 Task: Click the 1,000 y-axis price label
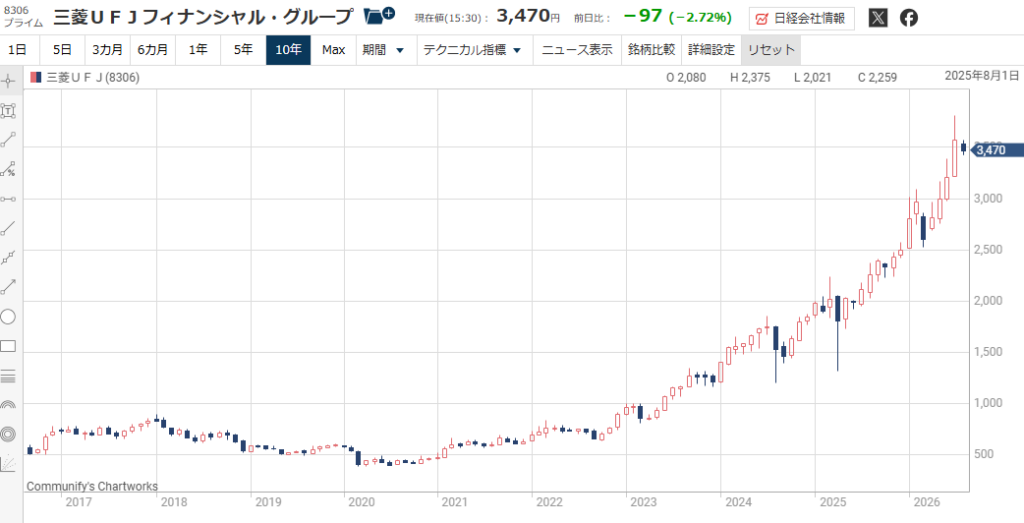click(986, 403)
